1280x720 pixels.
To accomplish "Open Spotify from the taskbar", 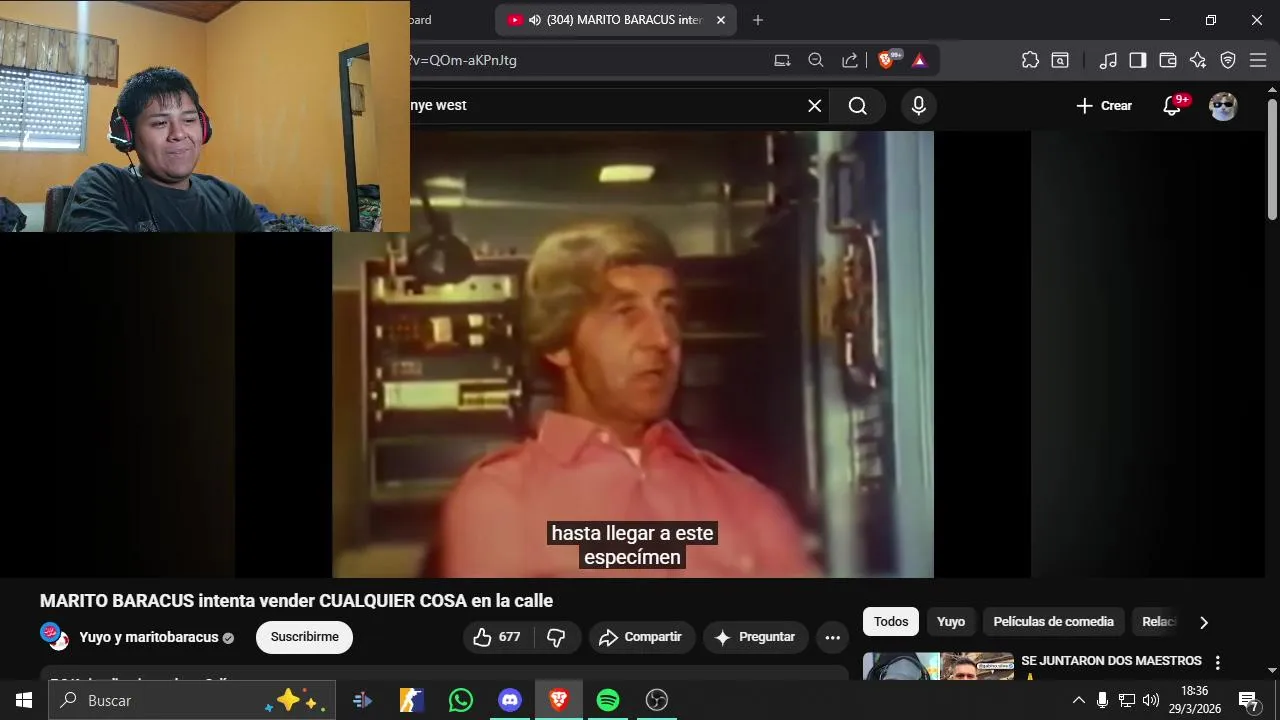I will pos(608,700).
